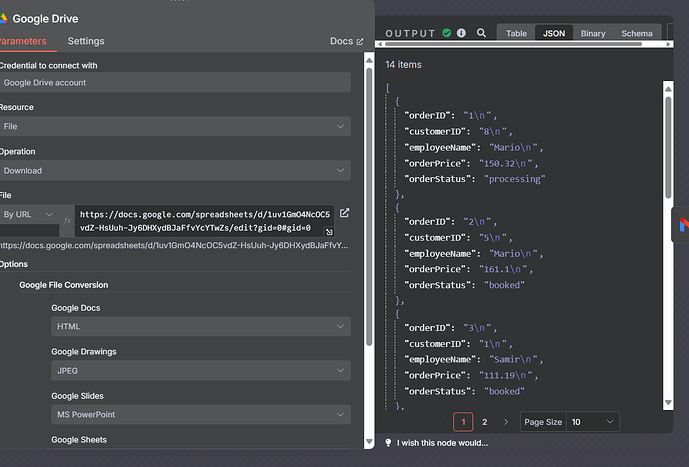
Task: Click the fx expression icon
Action: pyautogui.click(x=67, y=221)
